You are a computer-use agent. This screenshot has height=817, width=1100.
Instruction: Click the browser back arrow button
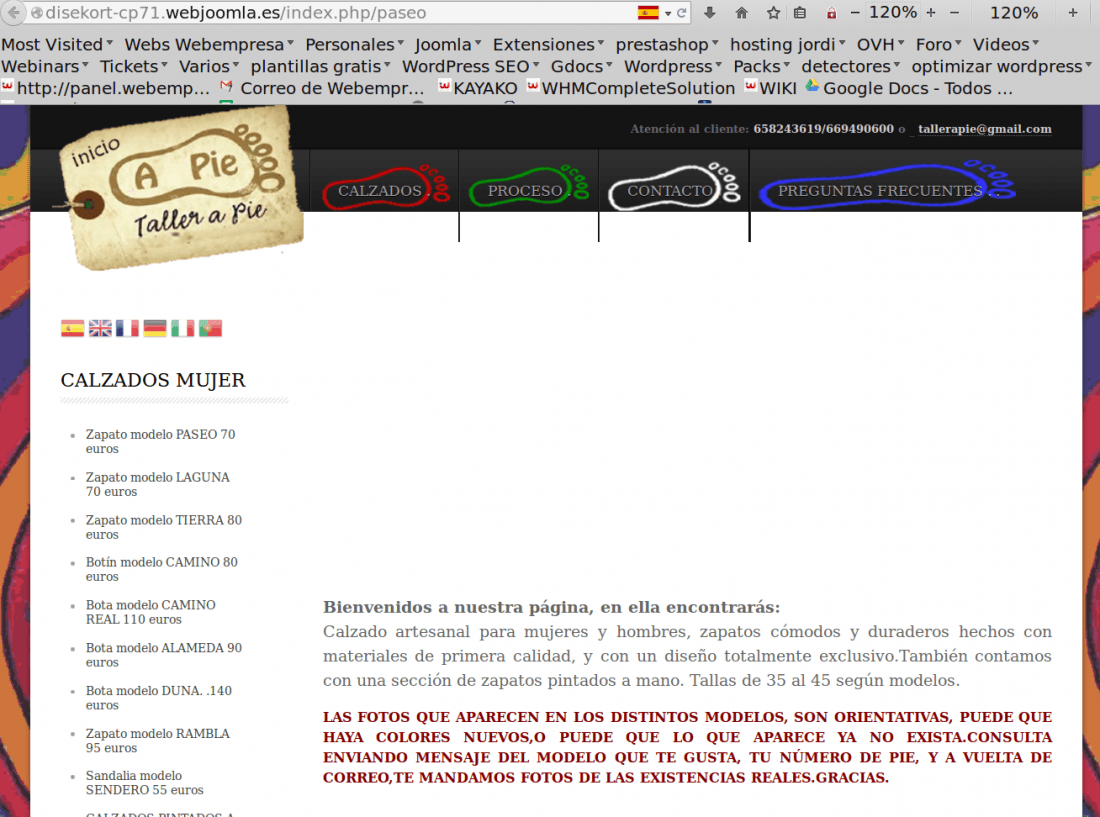[13, 13]
